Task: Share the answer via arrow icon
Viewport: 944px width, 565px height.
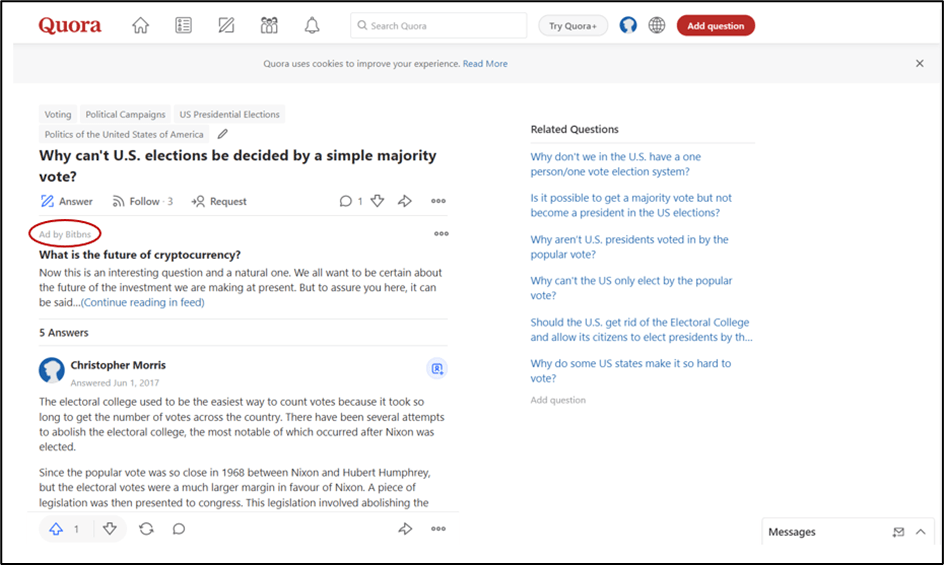Action: [405, 529]
